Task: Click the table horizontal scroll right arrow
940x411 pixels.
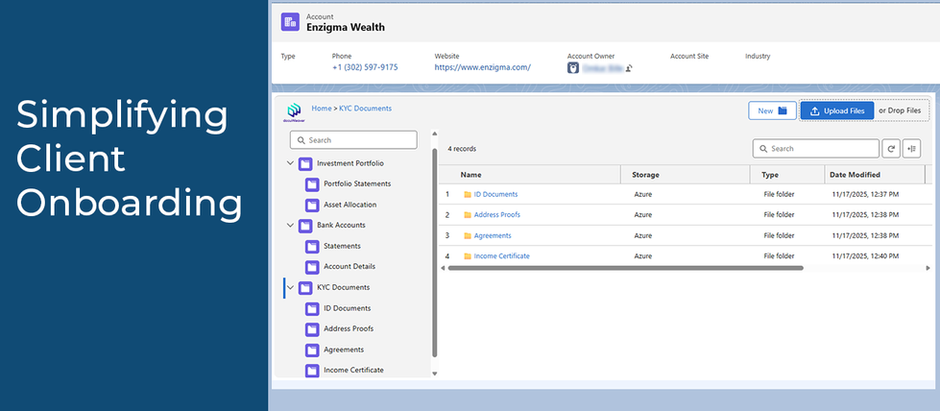Action: coord(928,268)
